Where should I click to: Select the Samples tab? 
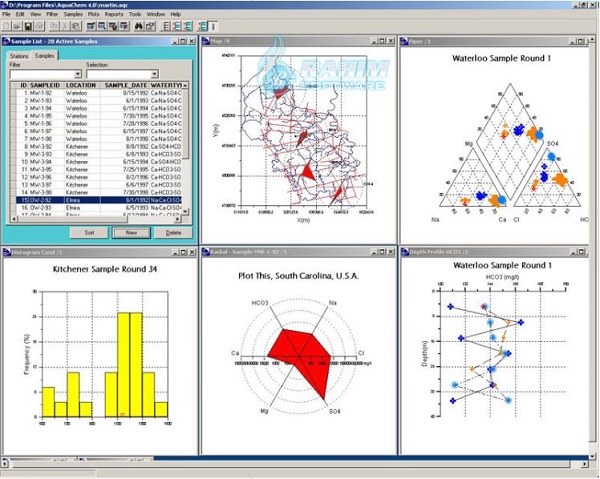44,55
